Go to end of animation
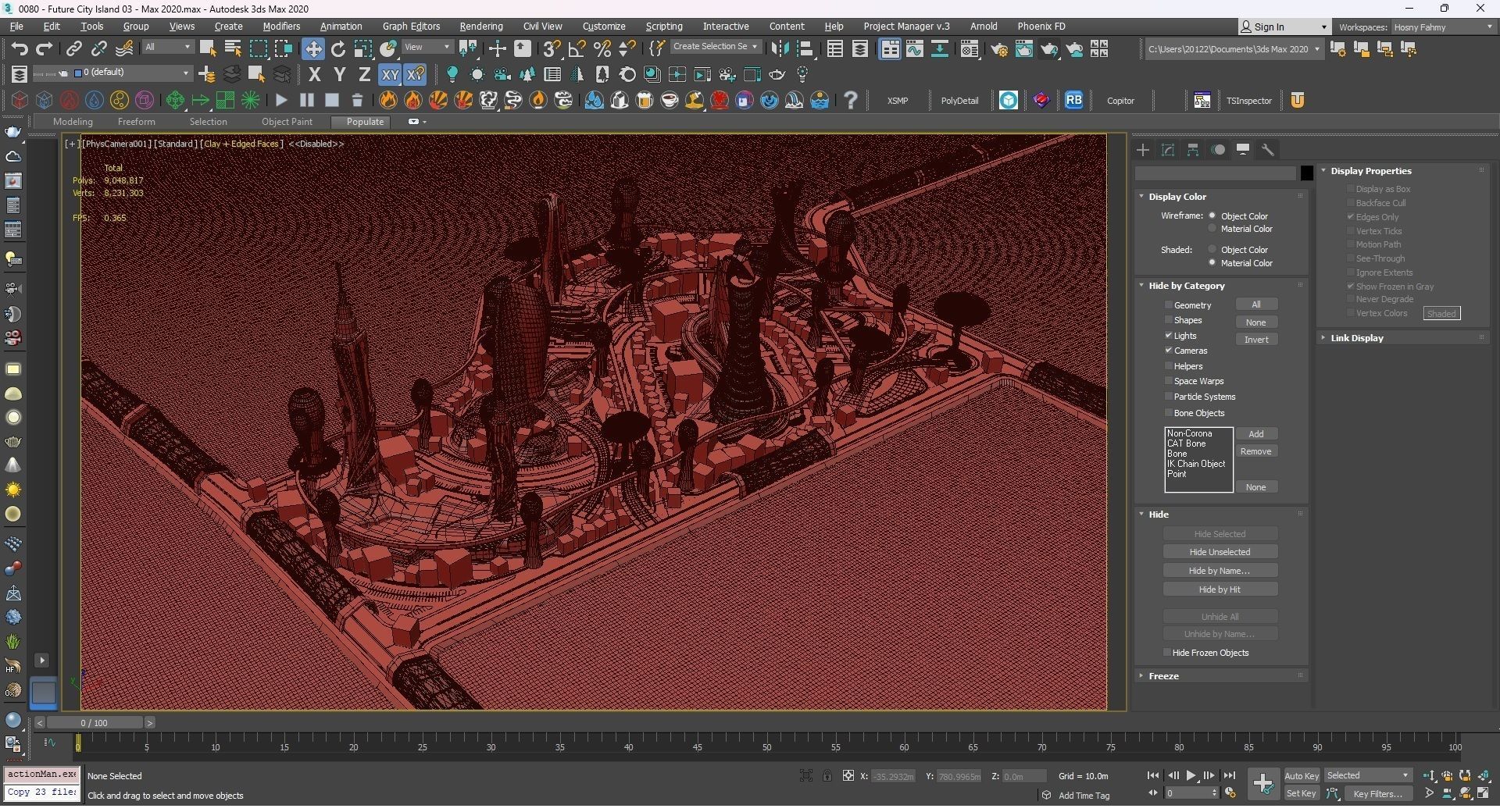Image resolution: width=1500 pixels, height=812 pixels. 1229,775
